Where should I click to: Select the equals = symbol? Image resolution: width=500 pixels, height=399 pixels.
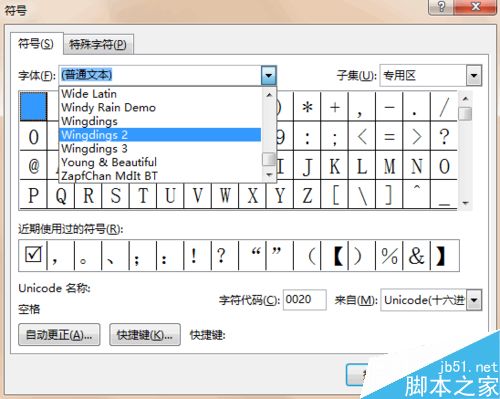coord(389,136)
